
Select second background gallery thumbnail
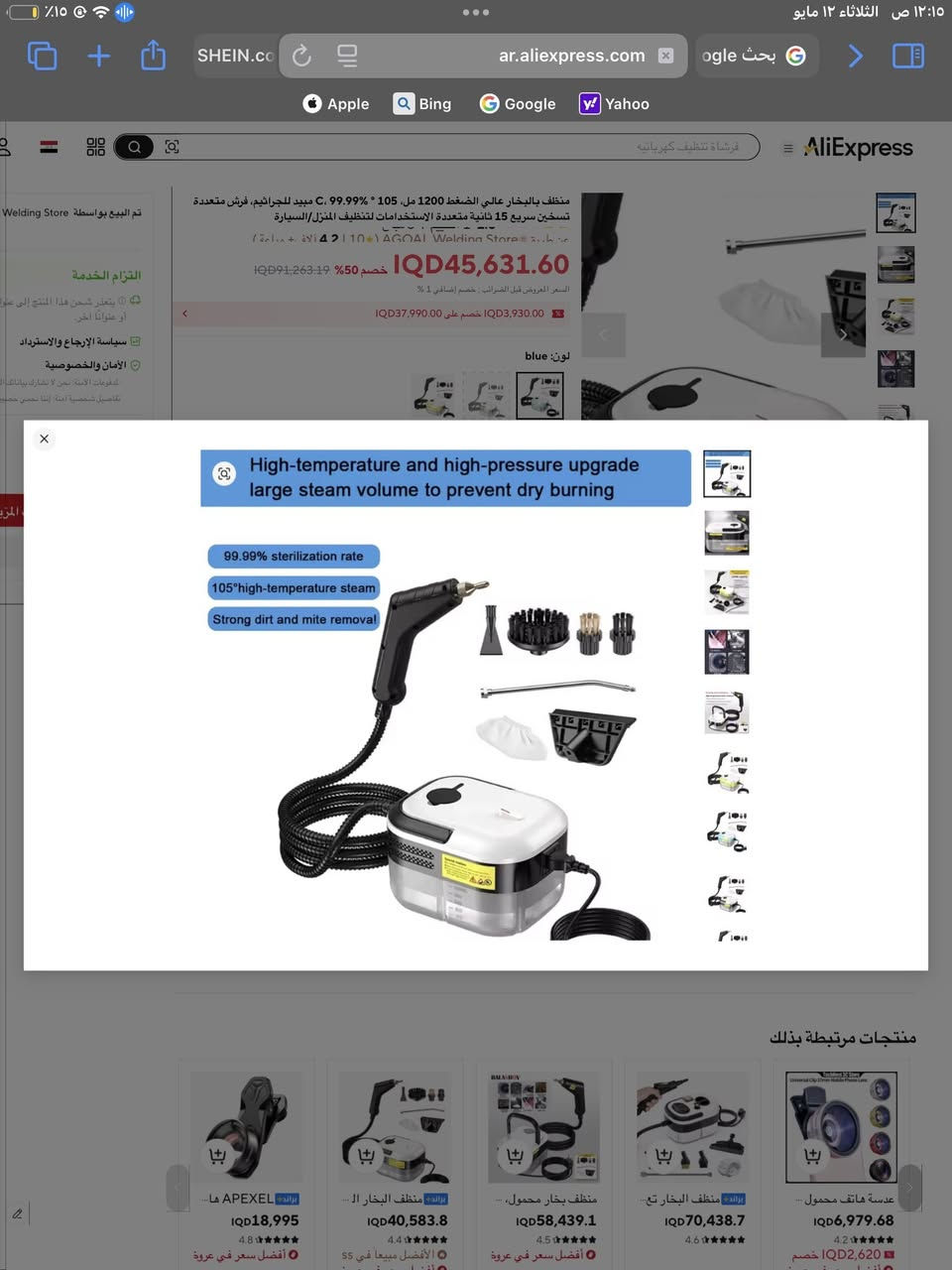click(x=896, y=265)
